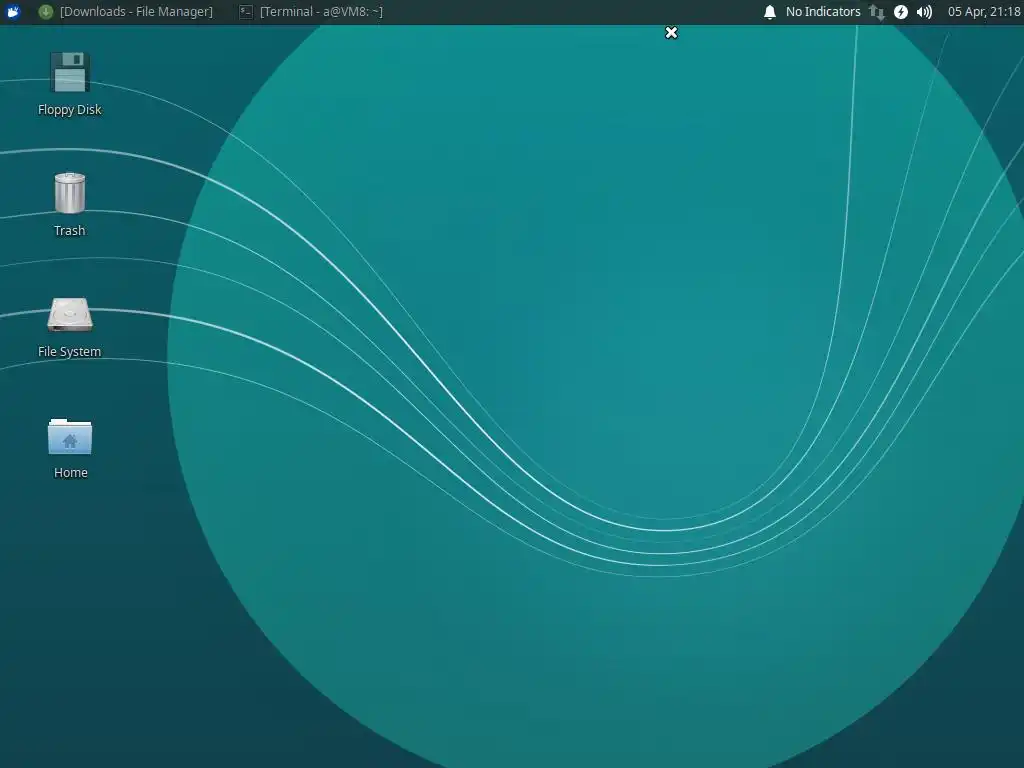Screen dimensions: 1024x768
Task: Click the No Indicators panel text
Action: pyautogui.click(x=823, y=12)
